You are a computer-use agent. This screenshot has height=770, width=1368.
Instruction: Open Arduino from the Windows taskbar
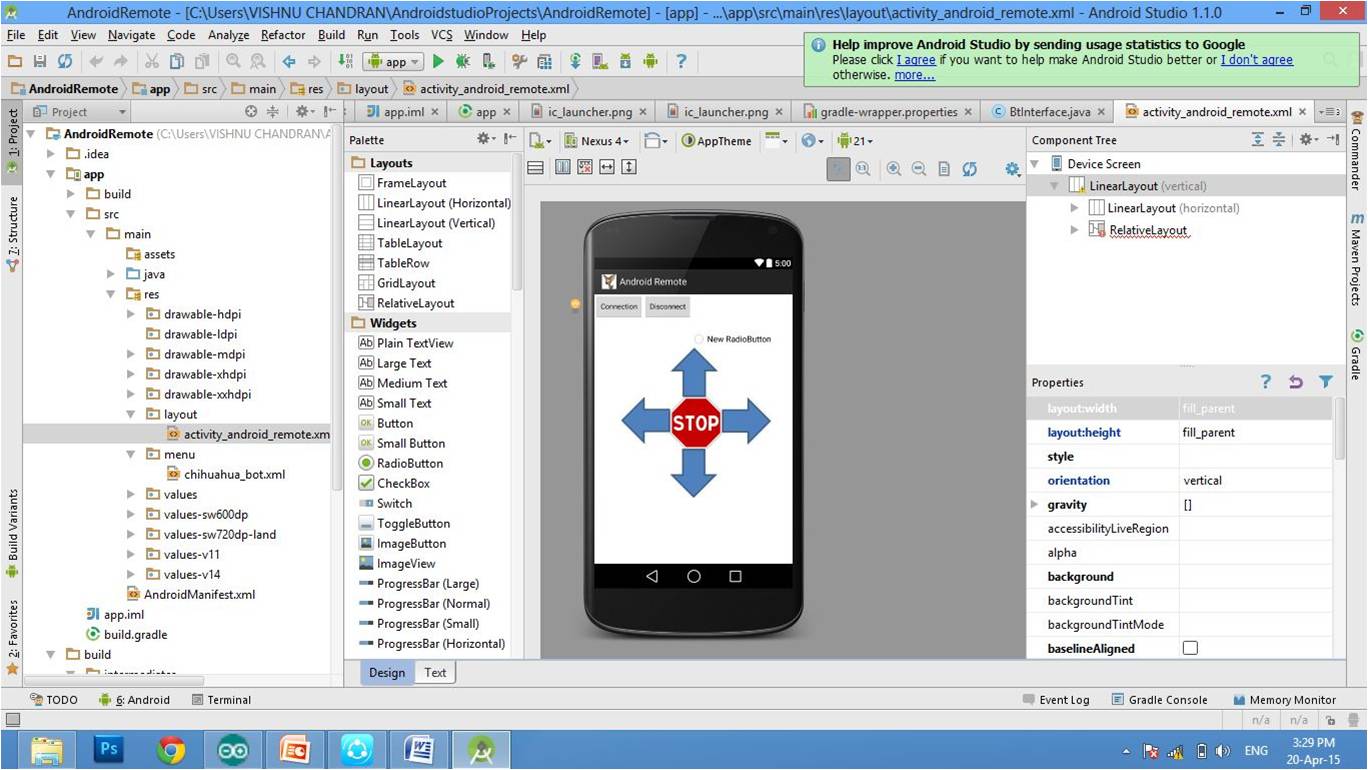tap(233, 749)
